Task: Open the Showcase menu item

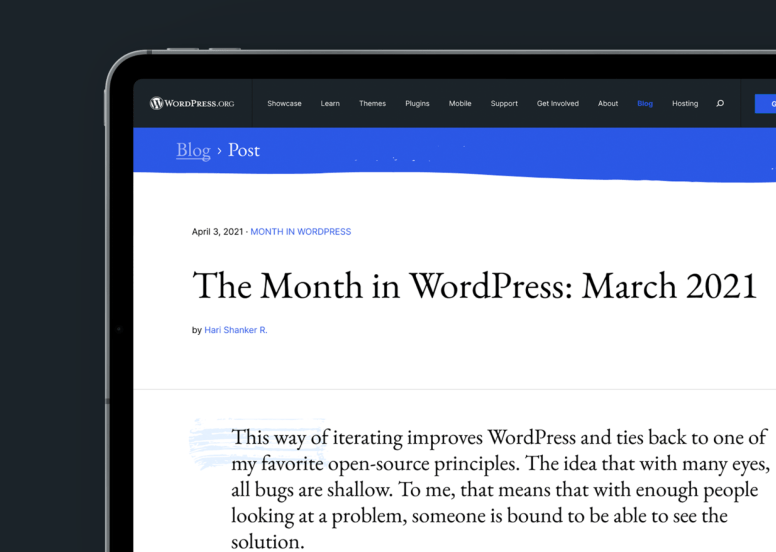Action: click(284, 103)
